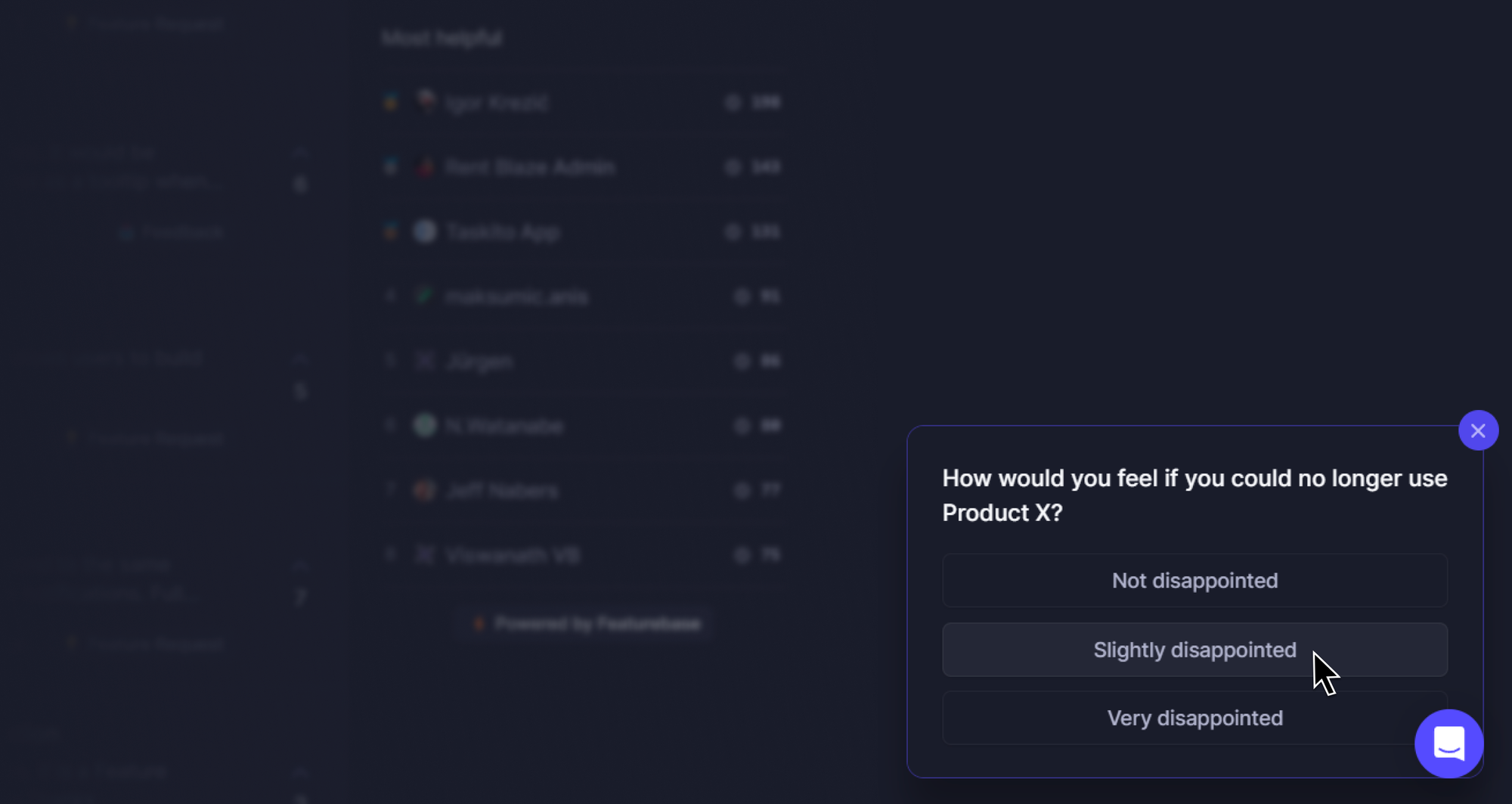The image size is (1512, 804).
Task: Select the Slightly disappointed option
Action: point(1194,650)
